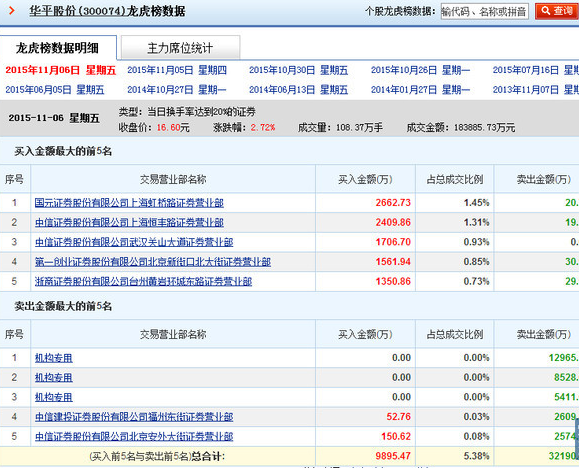
Task: Choose date 2015年10月26日 星期一
Action: tap(420, 70)
